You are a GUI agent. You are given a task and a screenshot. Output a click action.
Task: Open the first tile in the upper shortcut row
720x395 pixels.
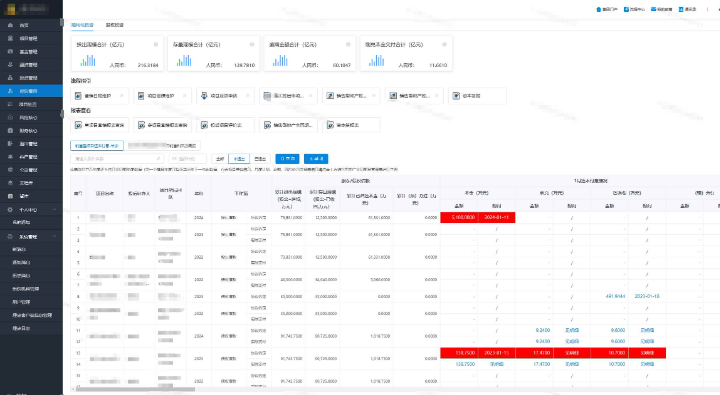click(100, 96)
